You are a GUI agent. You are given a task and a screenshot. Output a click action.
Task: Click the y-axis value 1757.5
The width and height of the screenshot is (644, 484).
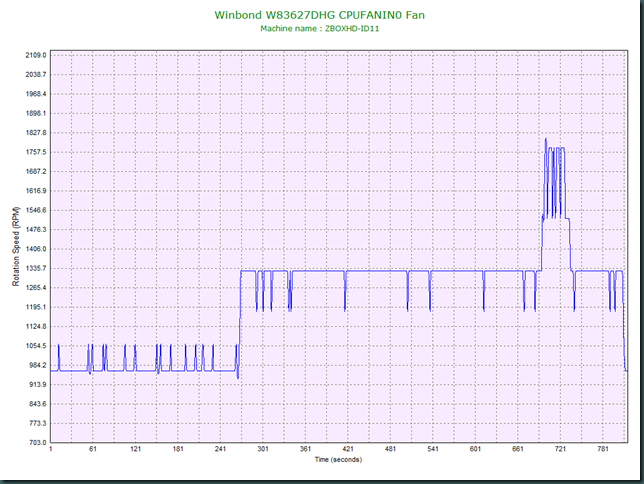point(36,152)
